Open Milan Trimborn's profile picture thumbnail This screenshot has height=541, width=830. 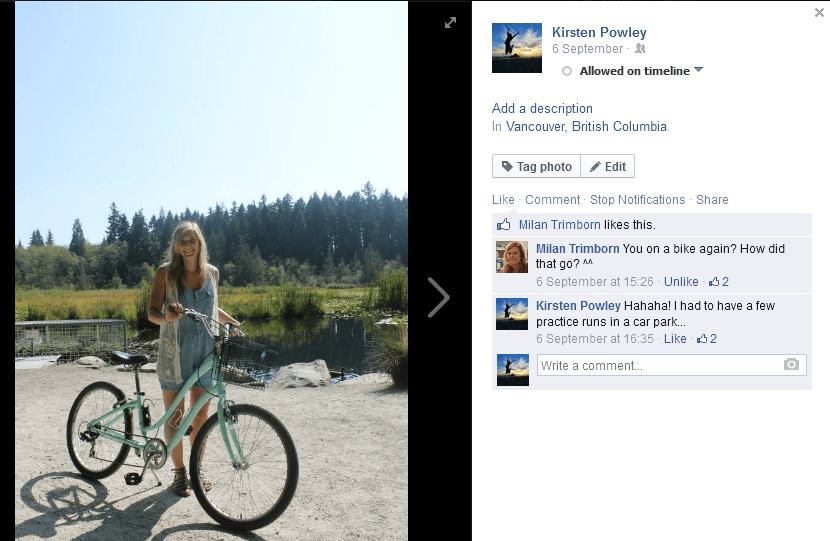512,257
